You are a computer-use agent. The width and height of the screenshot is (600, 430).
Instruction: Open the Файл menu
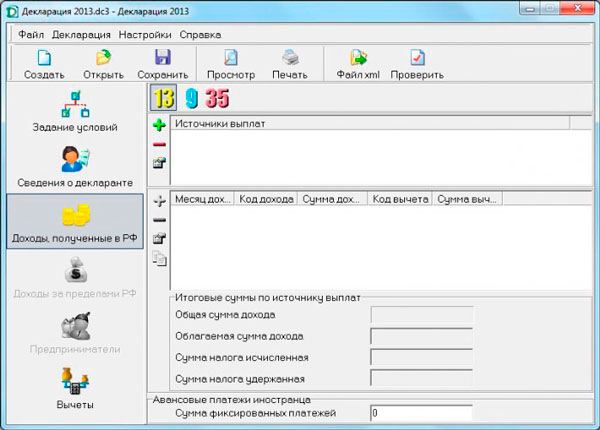(31, 35)
